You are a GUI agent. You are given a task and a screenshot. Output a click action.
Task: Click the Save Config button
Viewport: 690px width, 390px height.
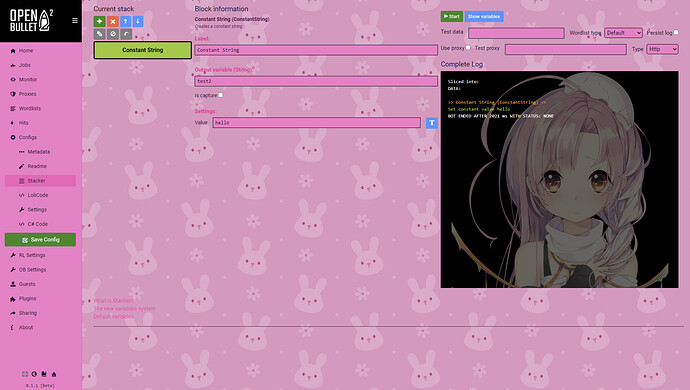(x=40, y=239)
